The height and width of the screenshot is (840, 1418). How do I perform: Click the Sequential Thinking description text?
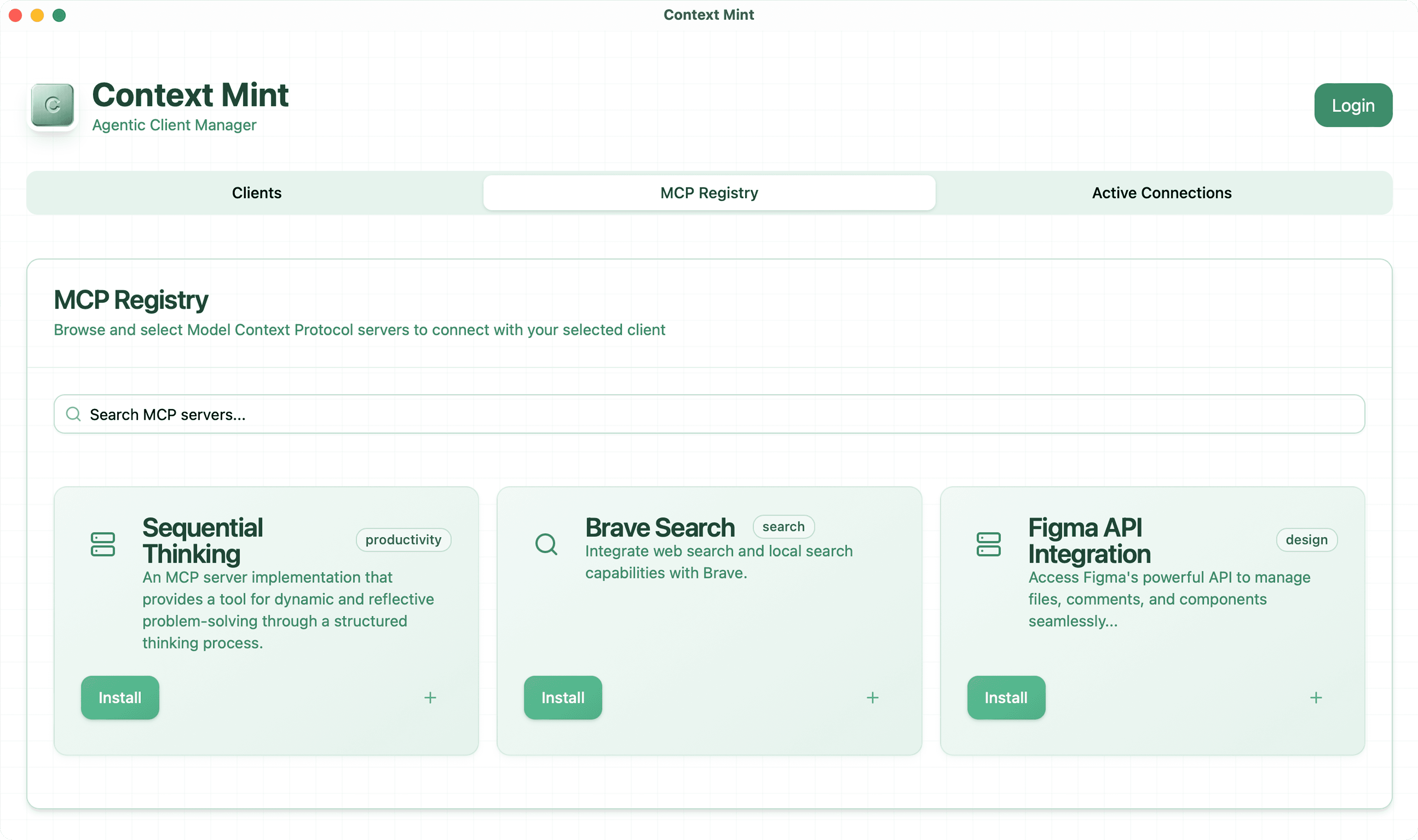[288, 610]
